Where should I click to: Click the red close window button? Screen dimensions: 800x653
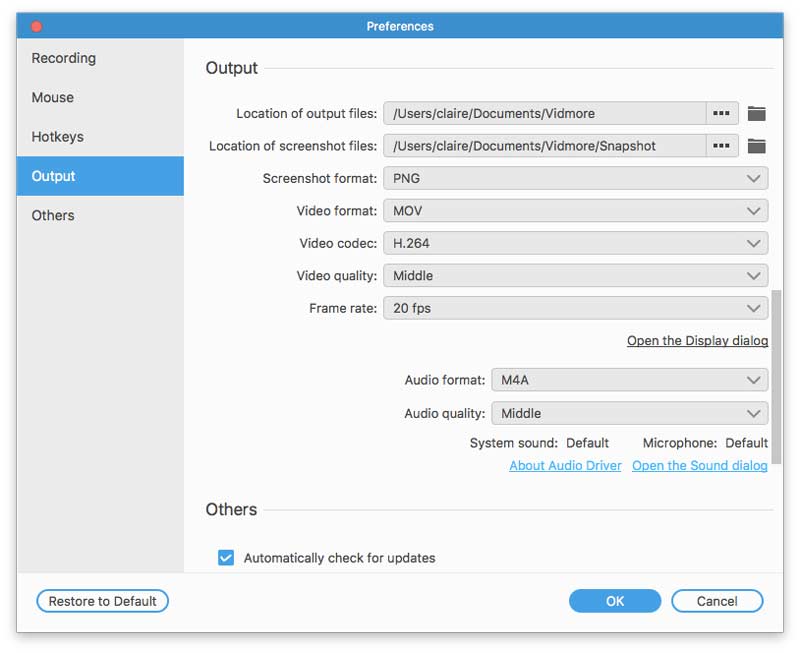(37, 26)
